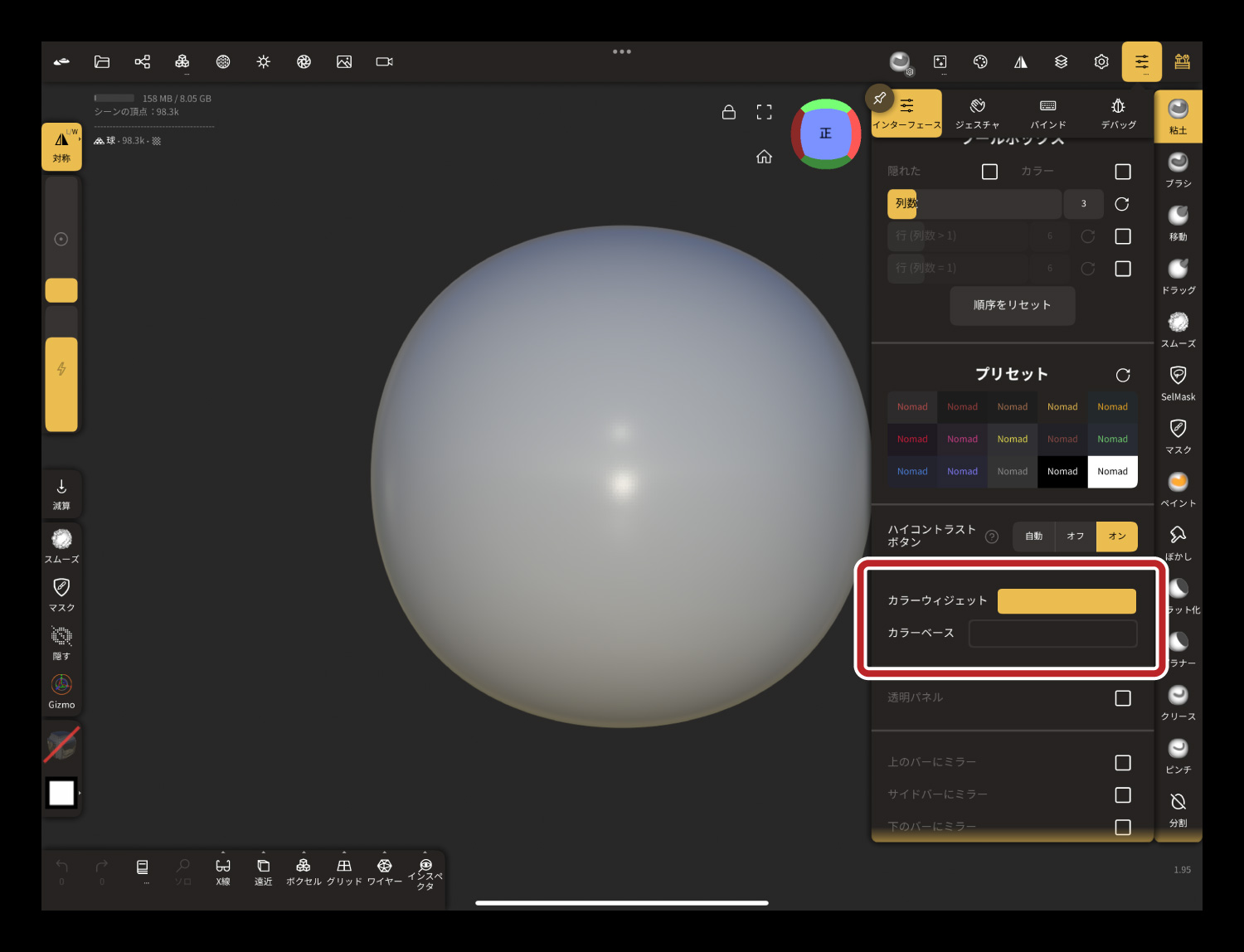Screen dimensions: 1244x952
Task: Select the SelMask tool
Action: click(1178, 381)
